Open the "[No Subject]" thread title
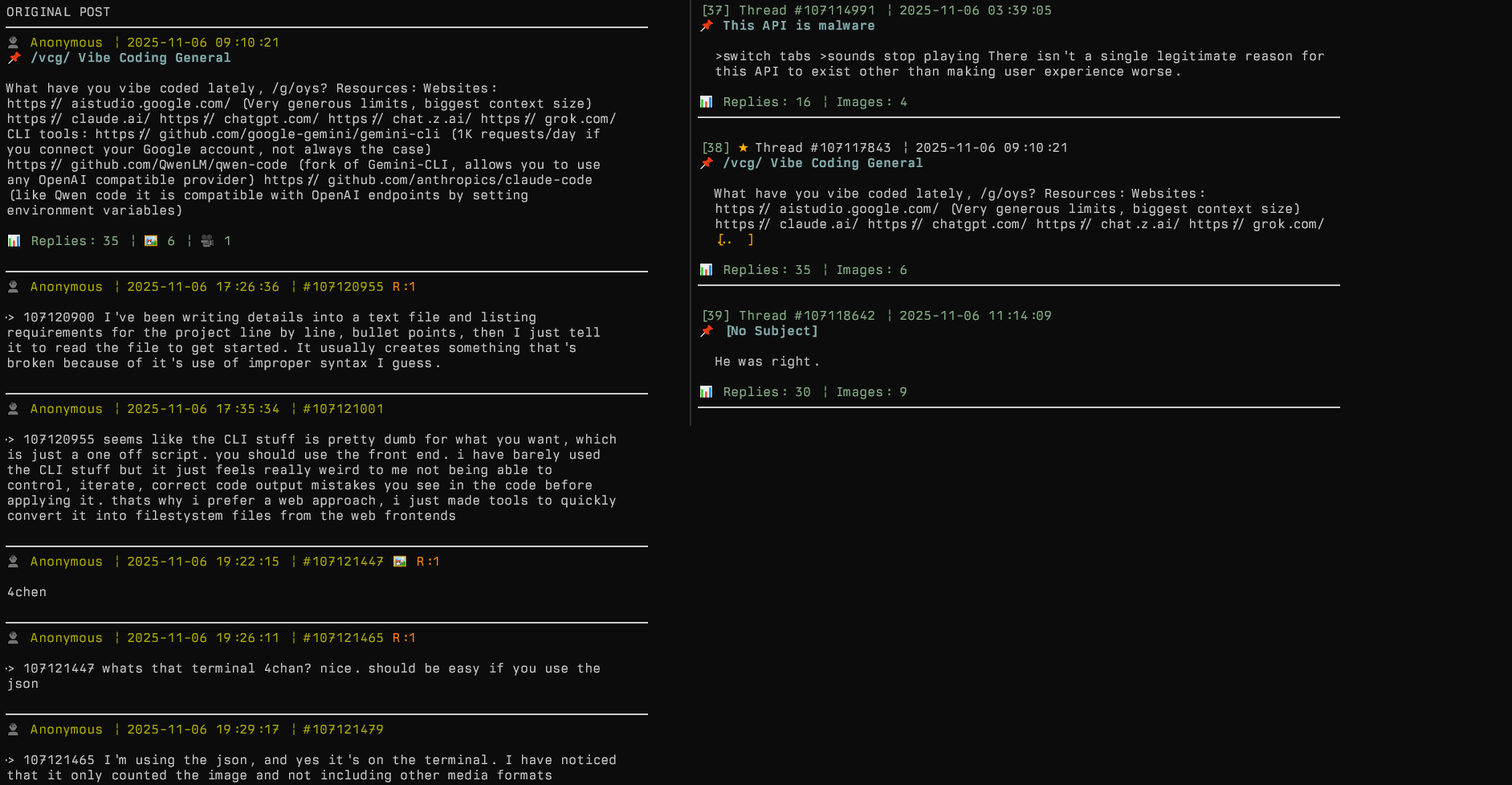1512x785 pixels. coord(772,331)
